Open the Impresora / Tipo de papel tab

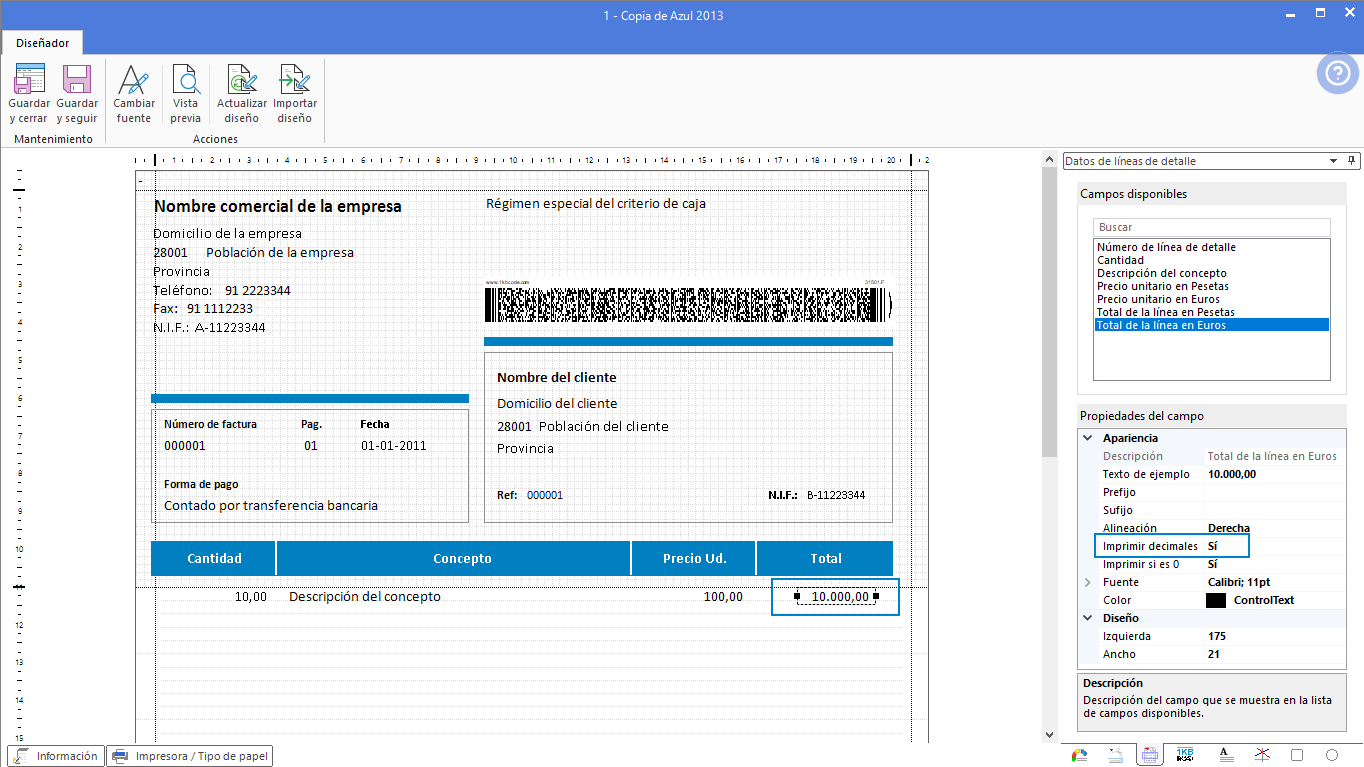[190, 756]
